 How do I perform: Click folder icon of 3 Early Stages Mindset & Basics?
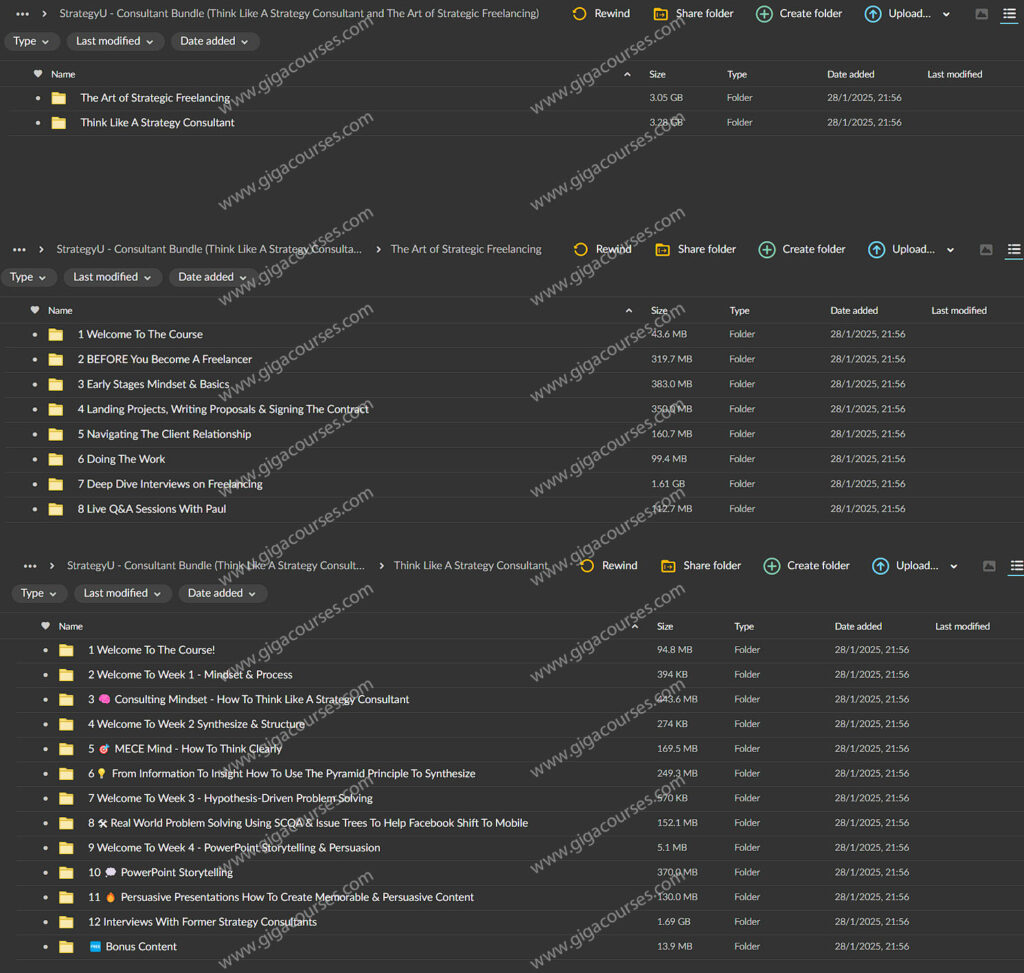coord(56,384)
